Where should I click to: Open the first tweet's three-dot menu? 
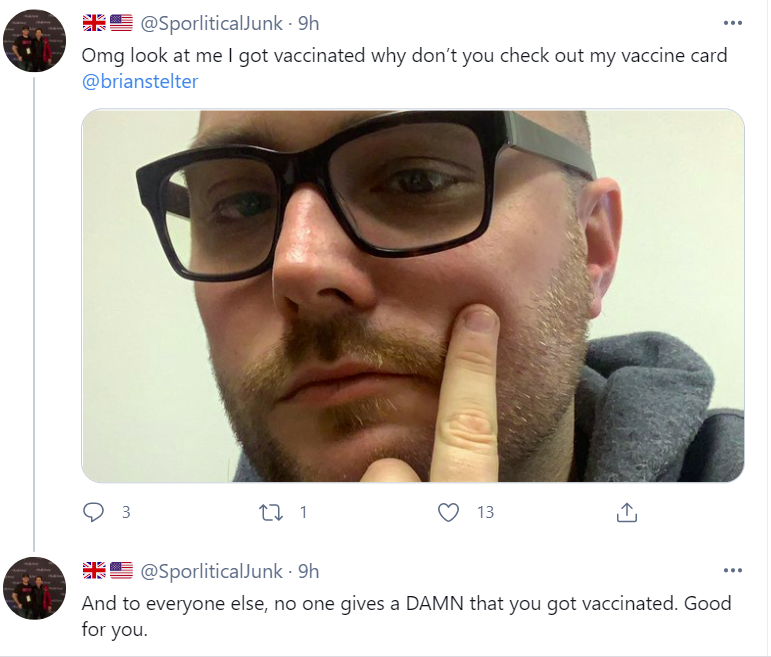tap(733, 23)
